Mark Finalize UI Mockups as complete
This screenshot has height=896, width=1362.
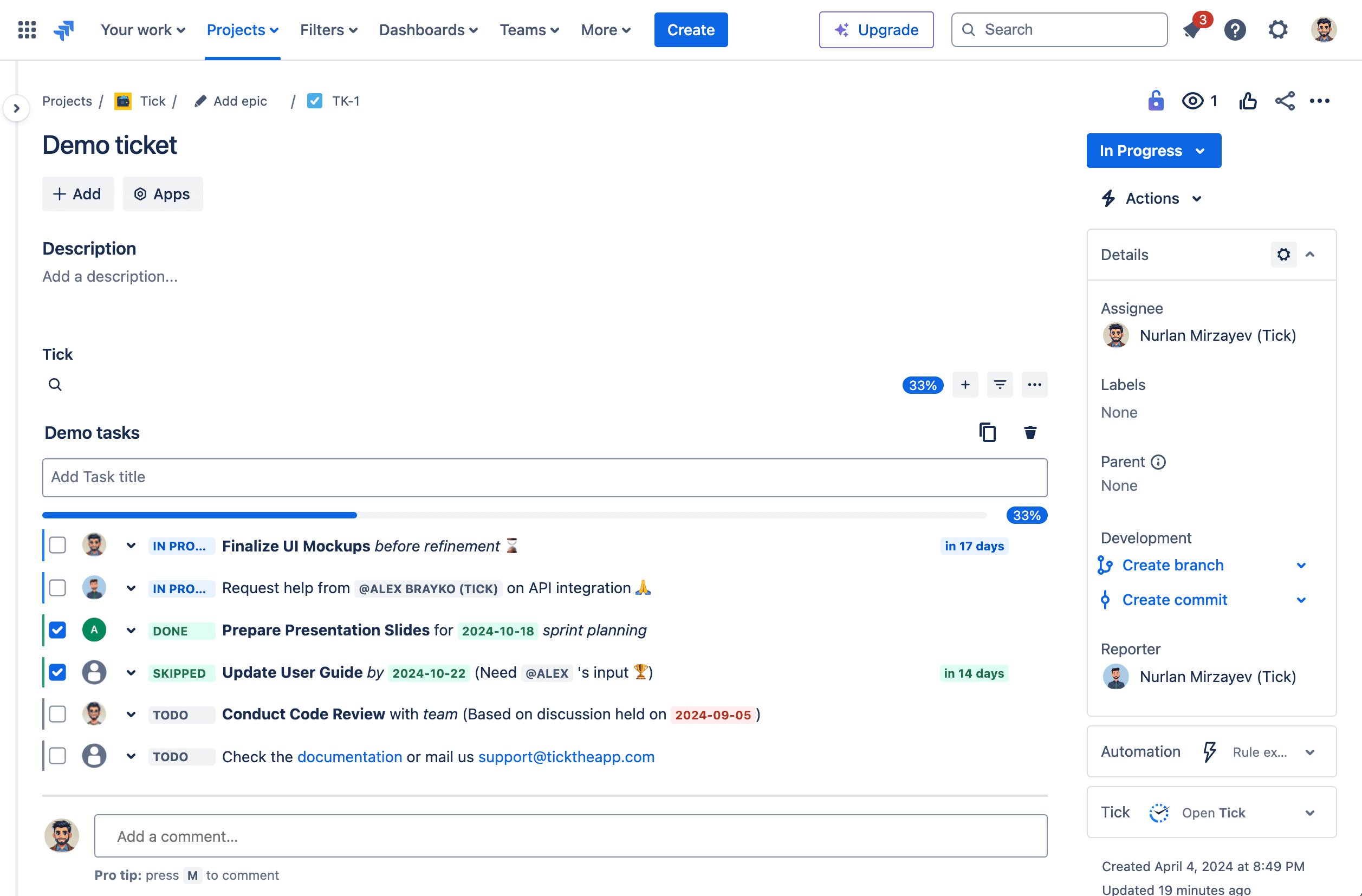click(x=57, y=546)
